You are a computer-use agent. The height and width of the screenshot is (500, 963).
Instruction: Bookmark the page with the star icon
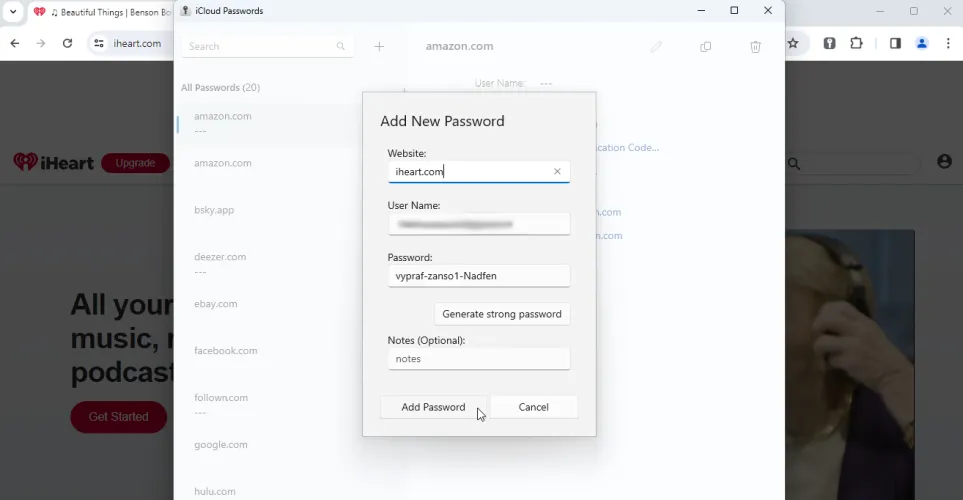pos(793,43)
